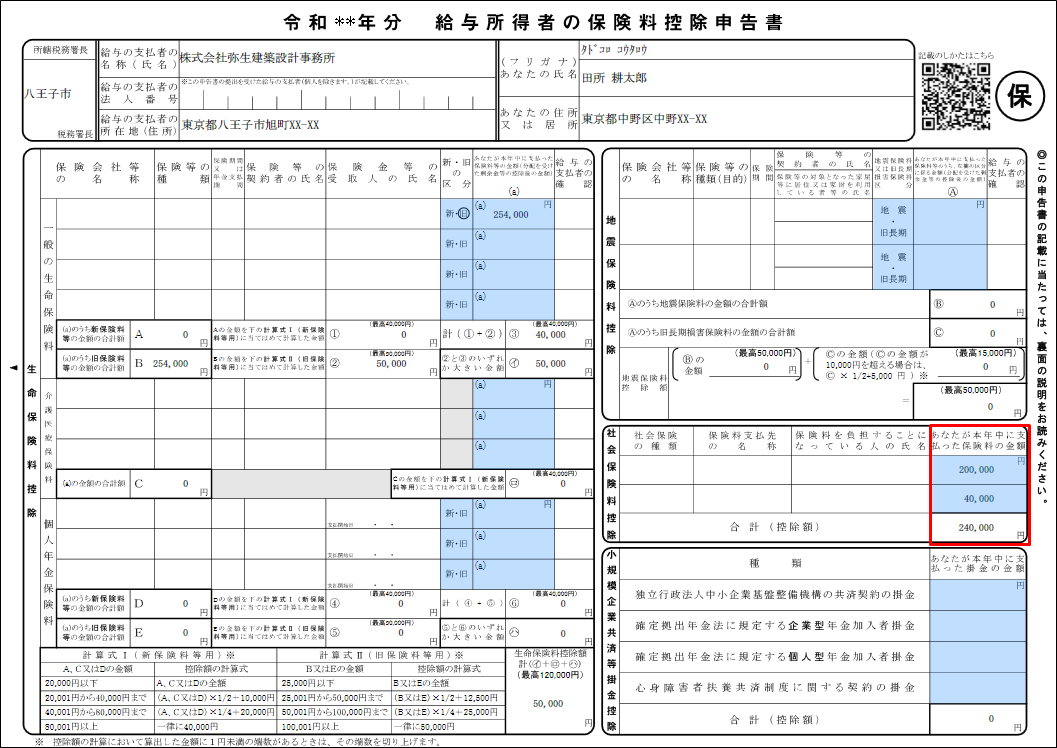
Task: Select the ④ pension formula field
Action: pos(384,604)
